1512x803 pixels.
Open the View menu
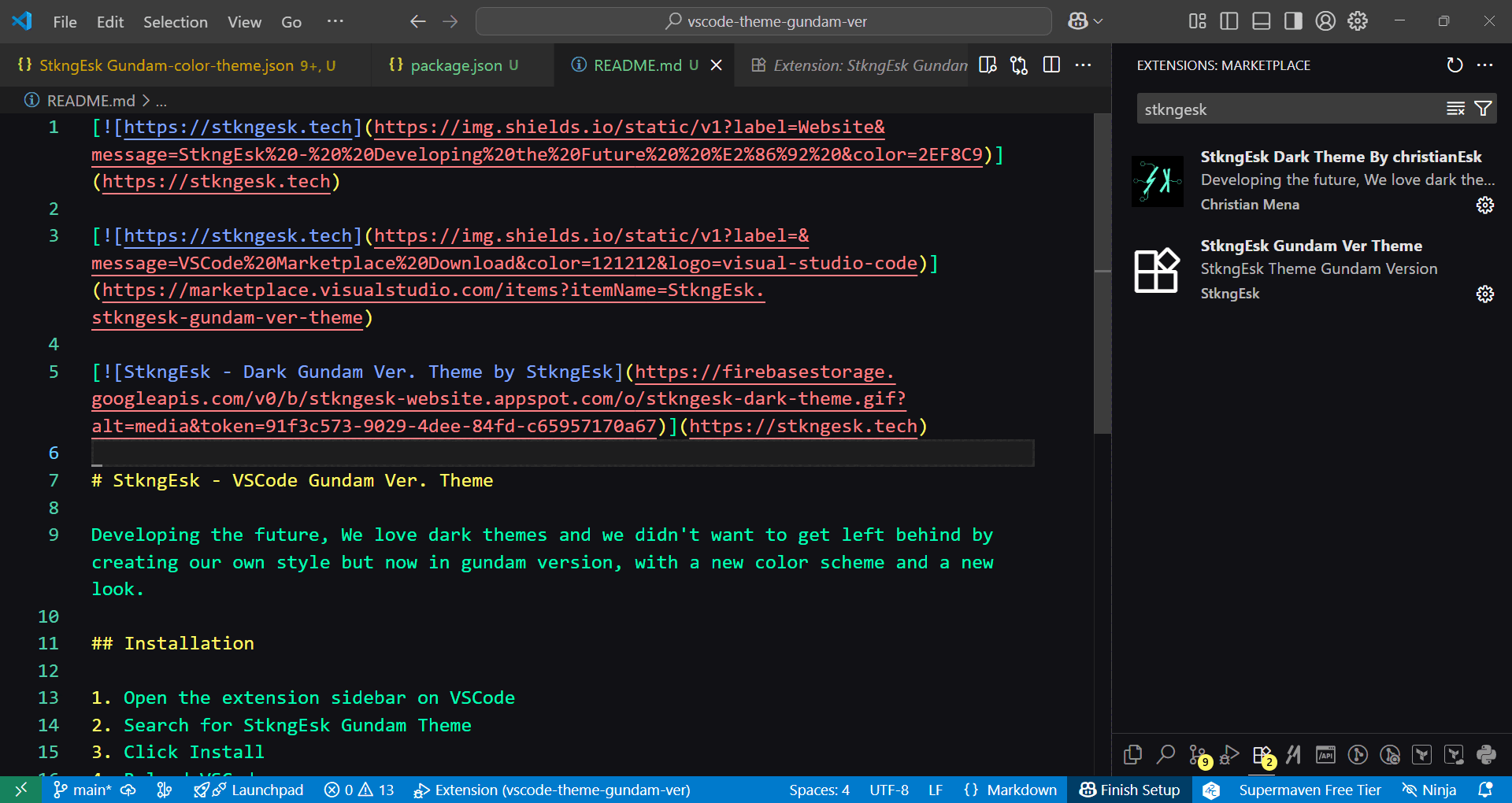point(244,22)
